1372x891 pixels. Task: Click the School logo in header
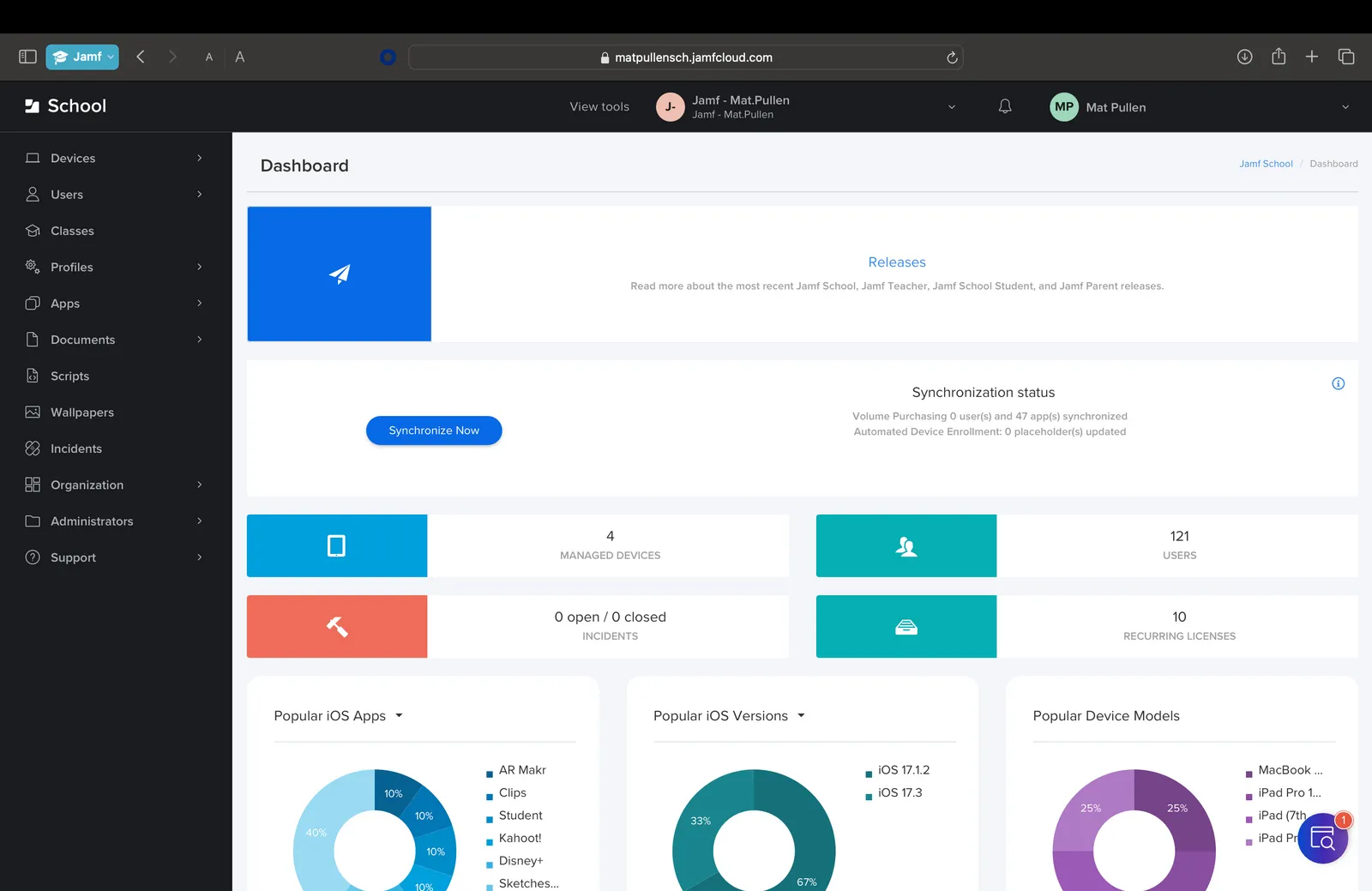point(66,105)
